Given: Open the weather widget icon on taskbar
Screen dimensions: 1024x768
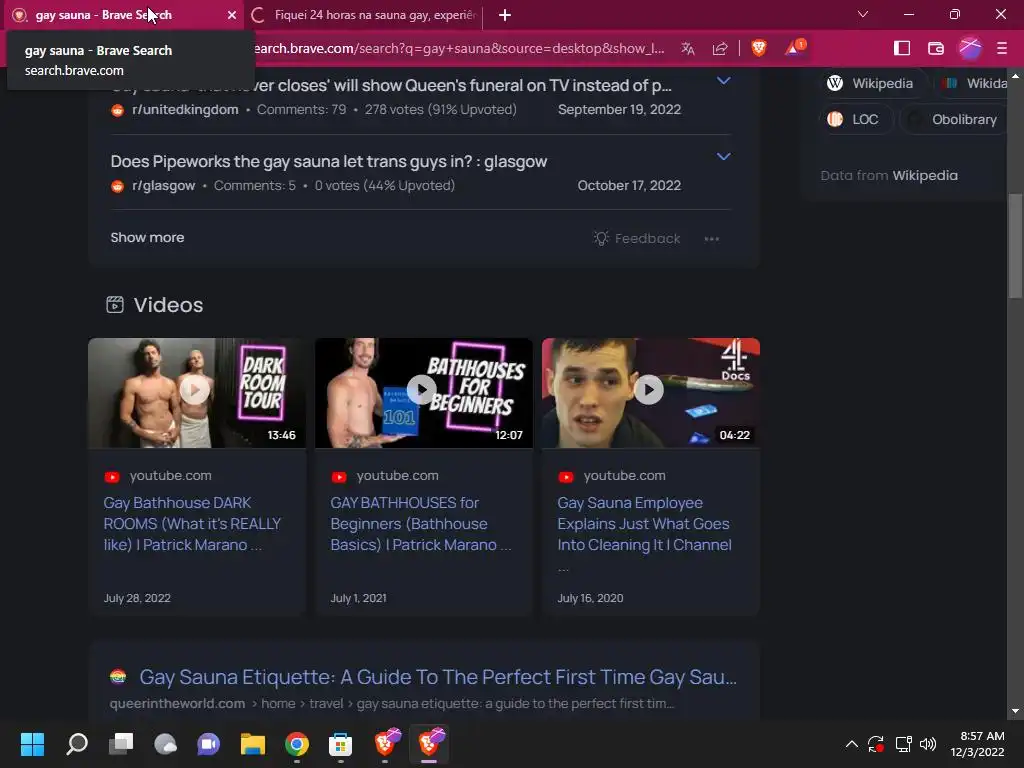Looking at the screenshot, I should 165,744.
